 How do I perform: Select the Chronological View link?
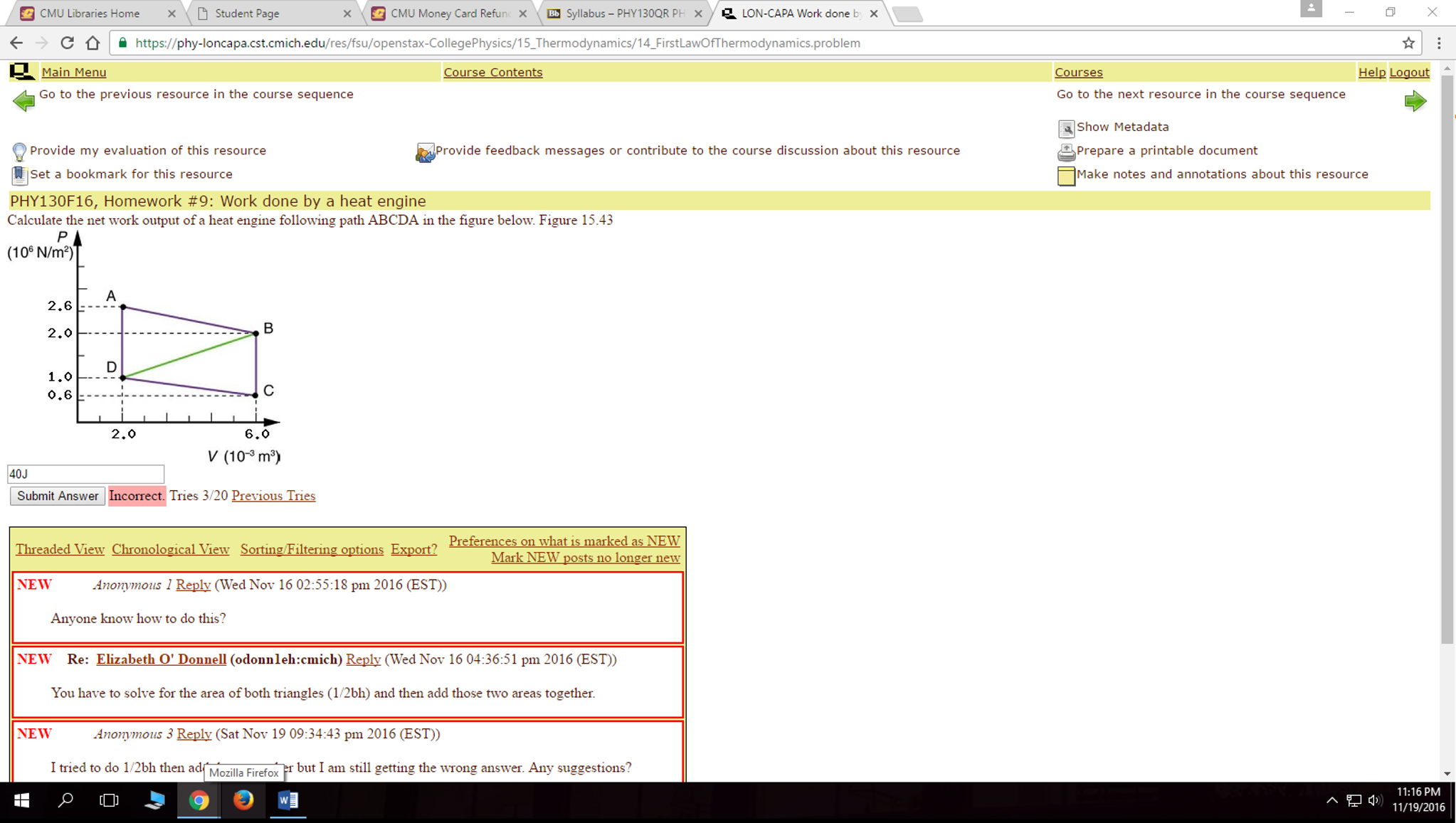tap(170, 549)
